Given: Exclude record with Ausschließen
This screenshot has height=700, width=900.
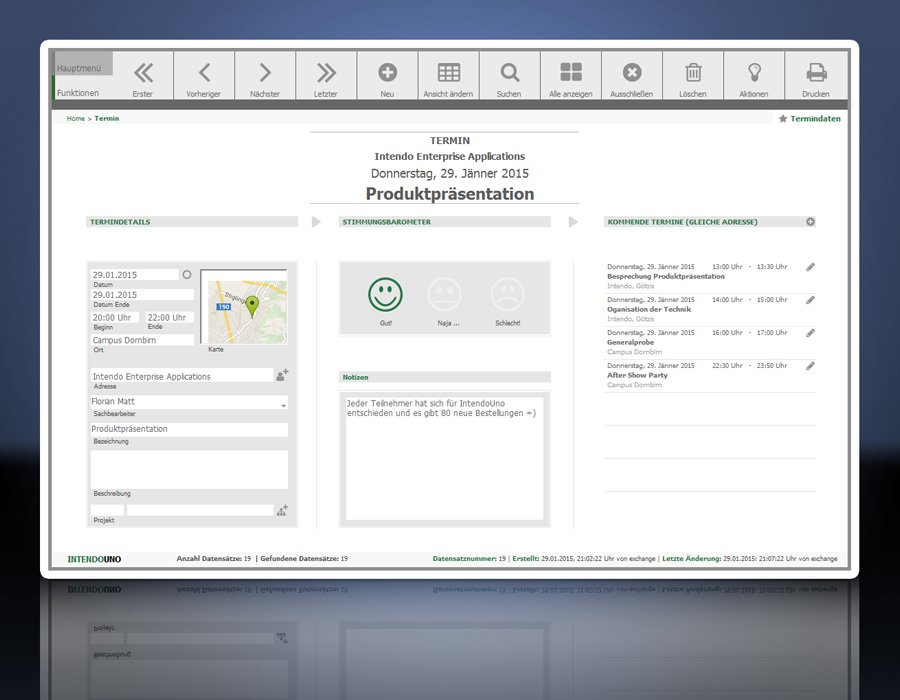Looking at the screenshot, I should [x=632, y=76].
